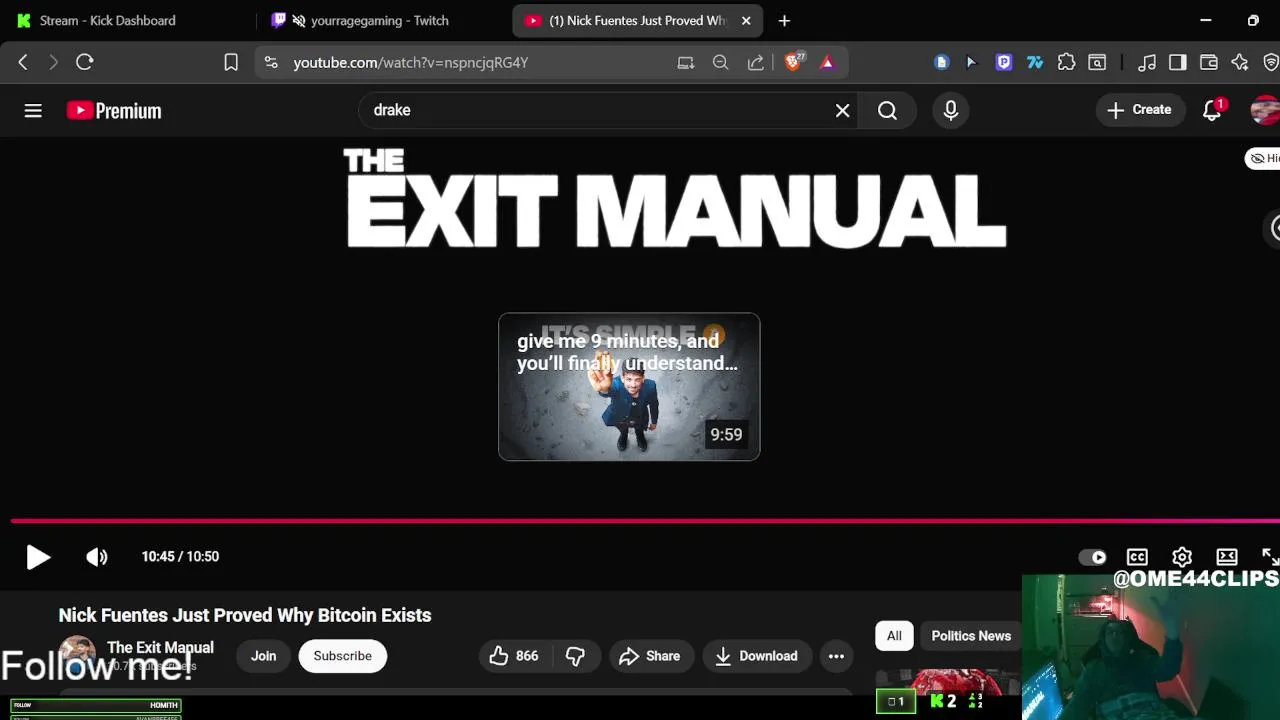Mute the video volume
Viewport: 1280px width, 720px height.
coord(97,557)
